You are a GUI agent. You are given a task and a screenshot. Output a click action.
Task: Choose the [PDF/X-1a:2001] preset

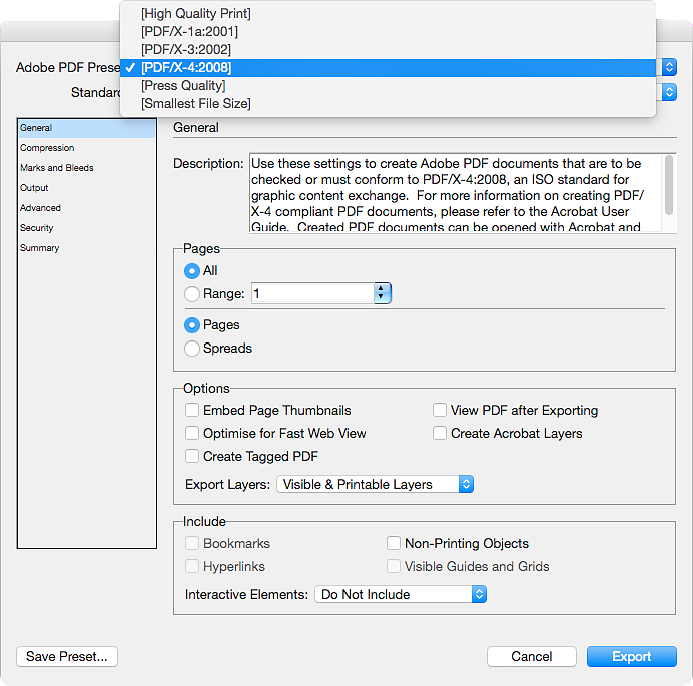pos(388,32)
